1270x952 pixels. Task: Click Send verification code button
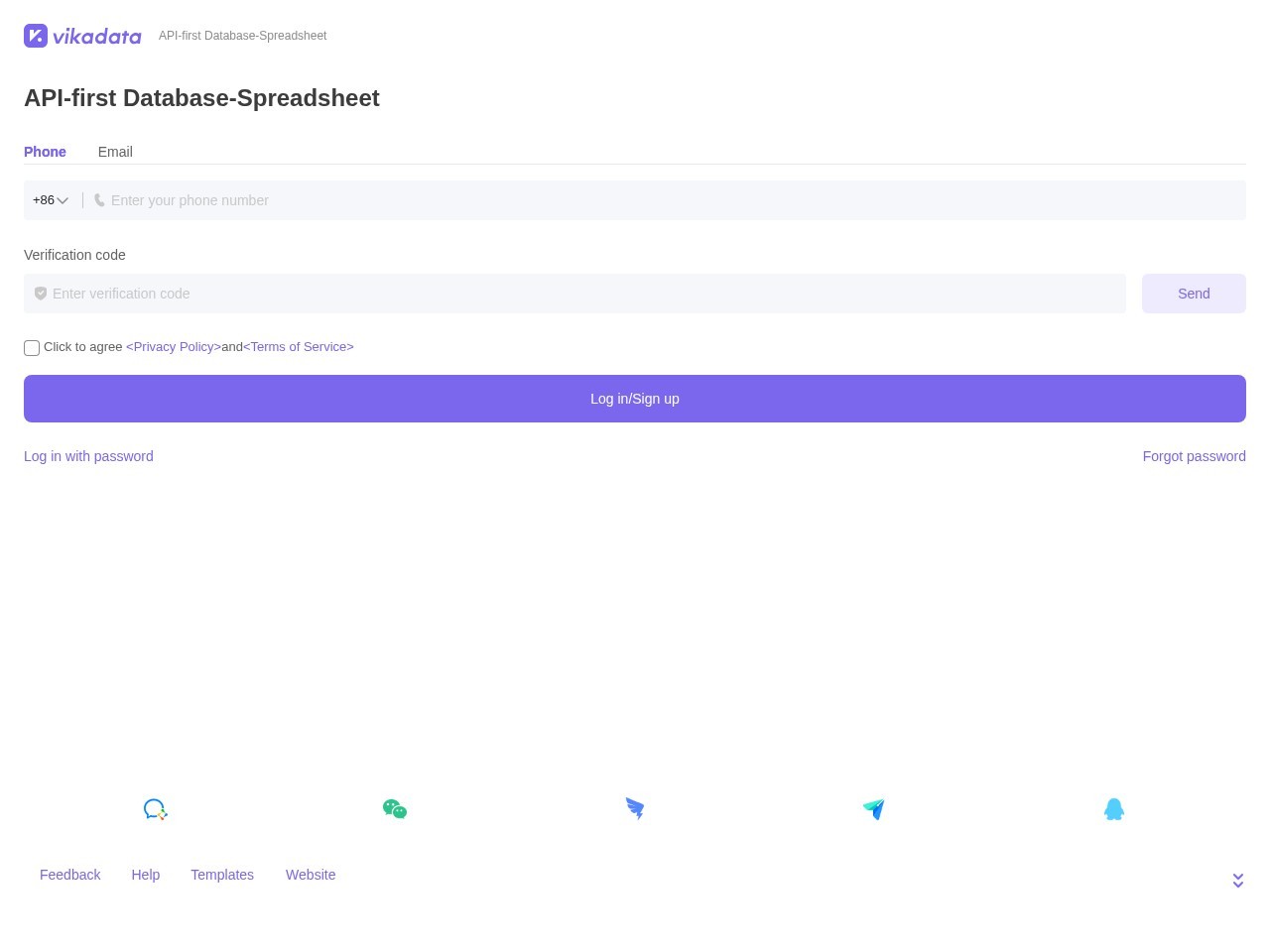point(1194,294)
